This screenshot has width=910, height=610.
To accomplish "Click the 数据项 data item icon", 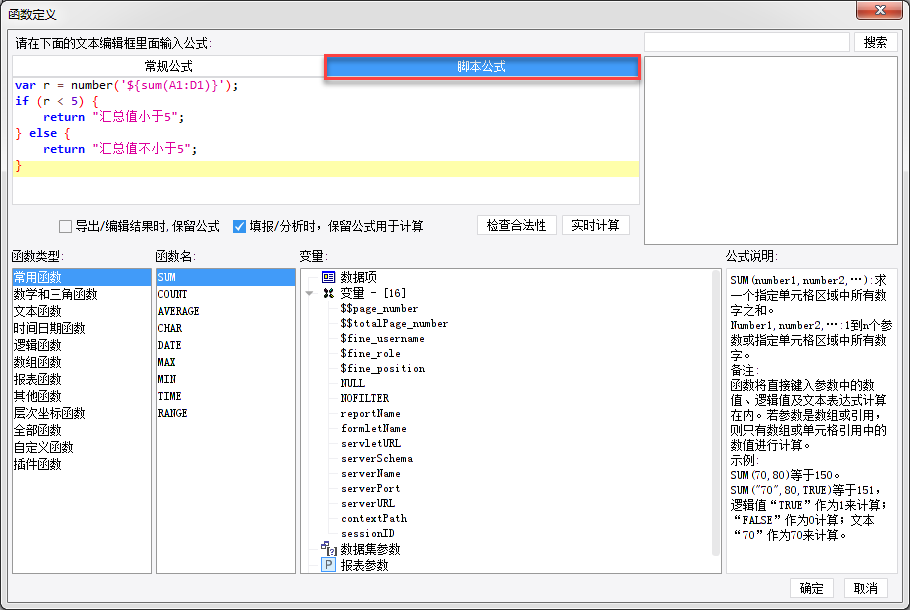I will point(328,277).
